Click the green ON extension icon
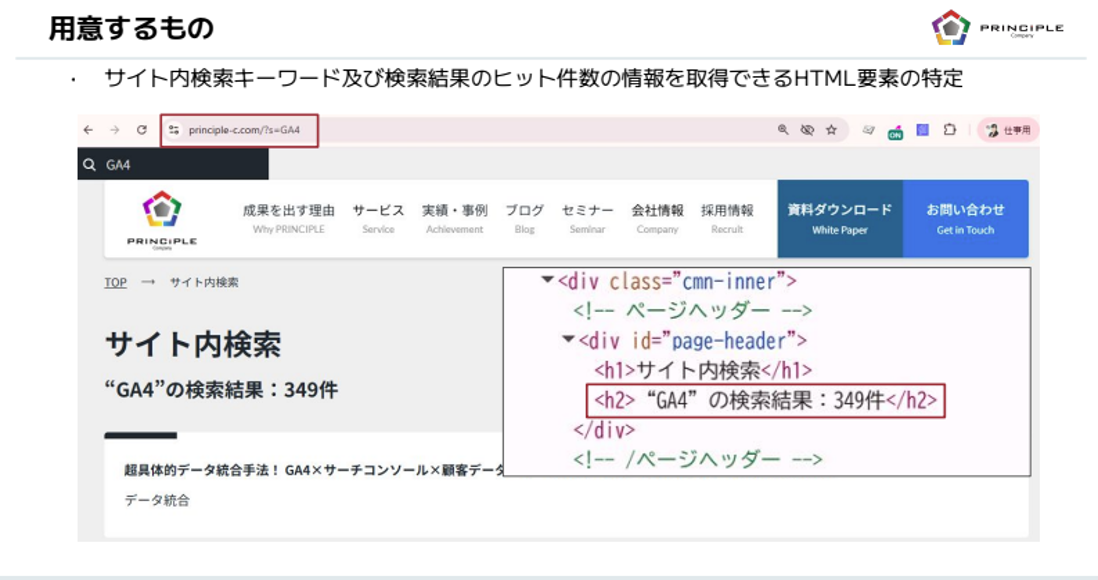1098x580 pixels. 895,131
